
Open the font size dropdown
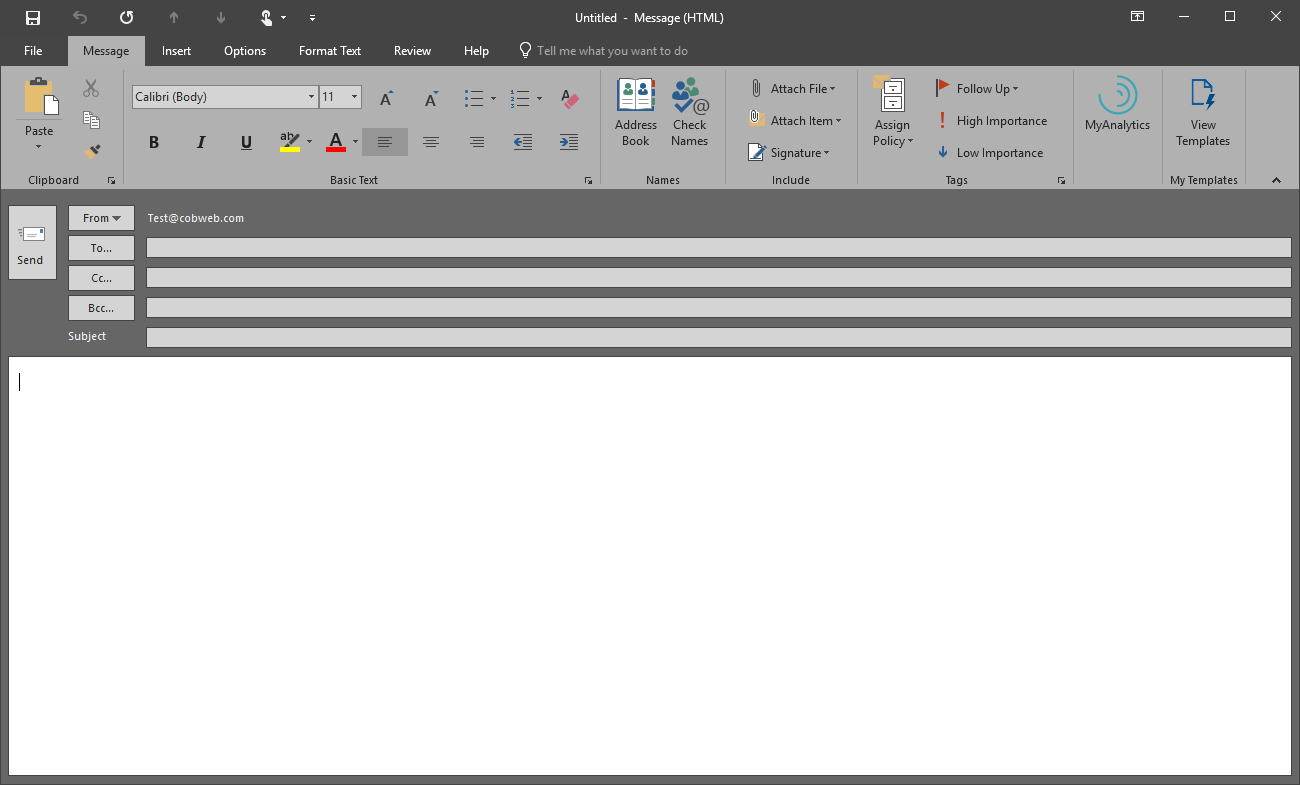tap(353, 96)
